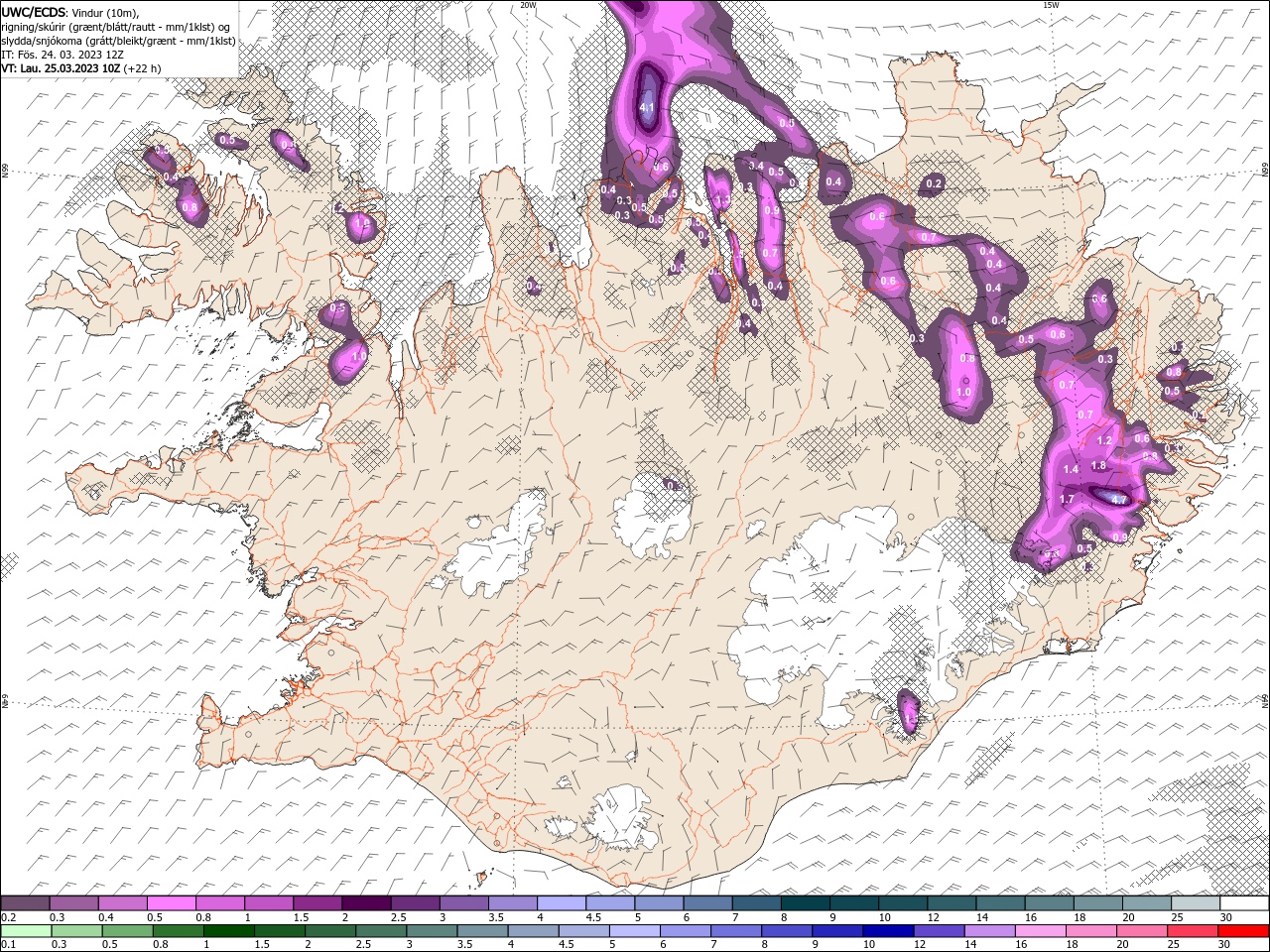Click the legend label '0.1' in the bottom row
This screenshot has height=952, width=1270.
point(8,945)
